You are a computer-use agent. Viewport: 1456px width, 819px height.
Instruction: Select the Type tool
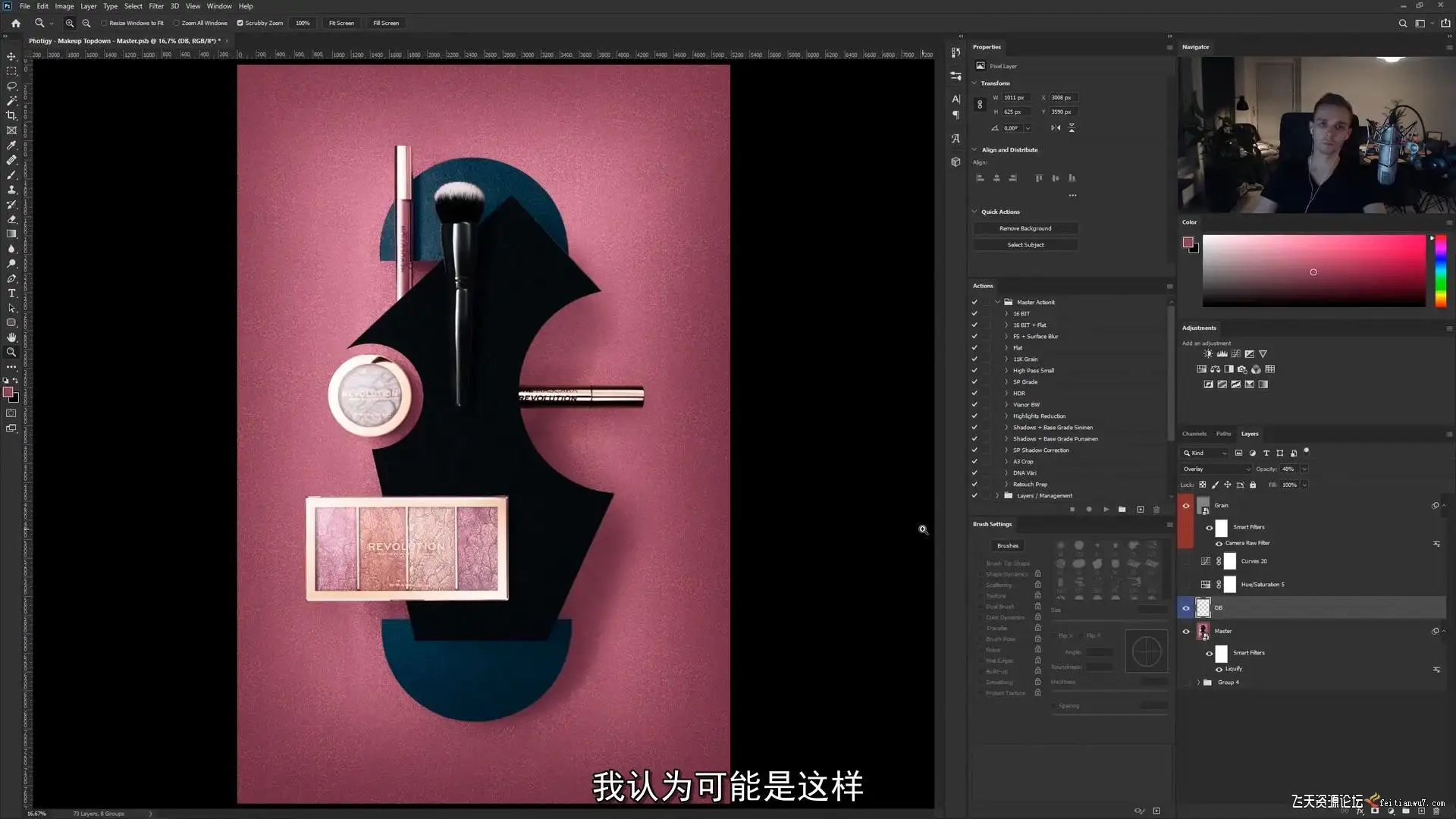tap(11, 293)
